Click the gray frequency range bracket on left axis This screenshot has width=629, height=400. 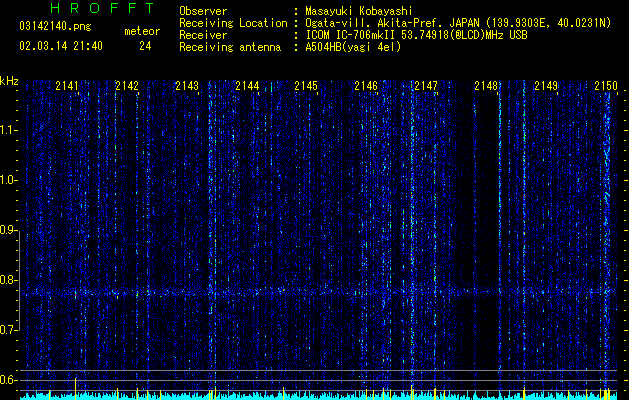coord(19,280)
